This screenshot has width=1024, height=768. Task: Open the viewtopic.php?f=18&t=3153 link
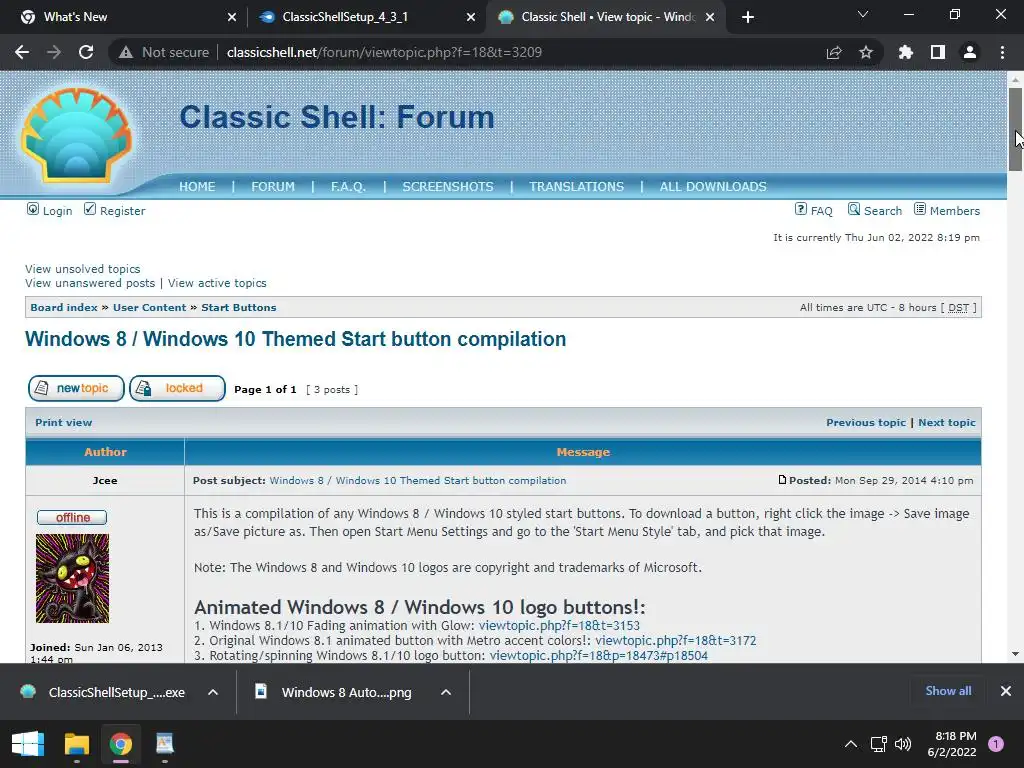[559, 626]
